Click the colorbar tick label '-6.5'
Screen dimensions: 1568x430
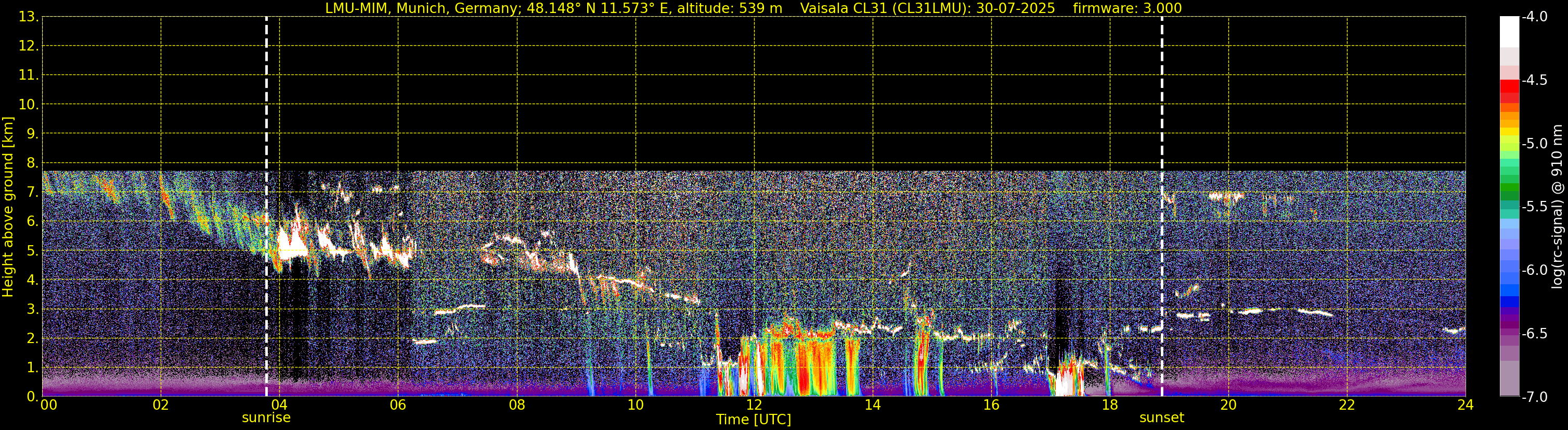[x=1534, y=334]
